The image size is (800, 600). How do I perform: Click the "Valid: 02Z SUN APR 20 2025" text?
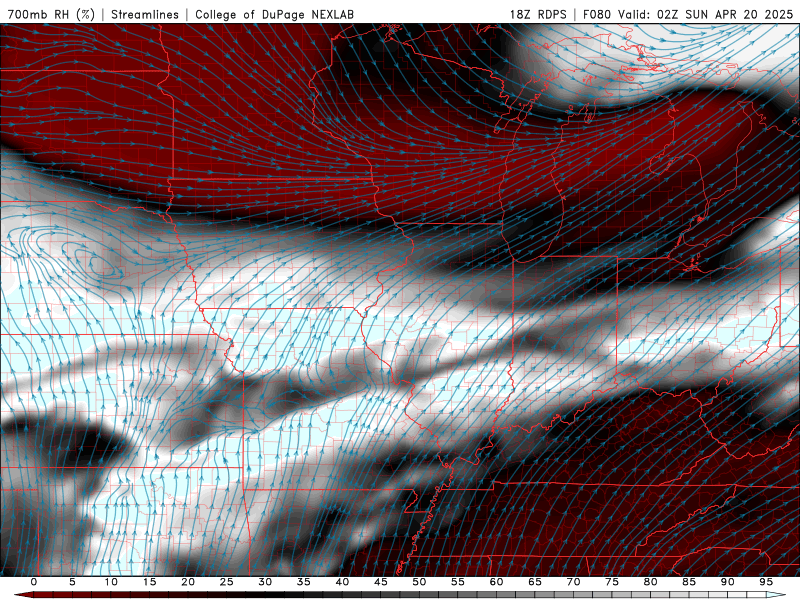coord(708,14)
